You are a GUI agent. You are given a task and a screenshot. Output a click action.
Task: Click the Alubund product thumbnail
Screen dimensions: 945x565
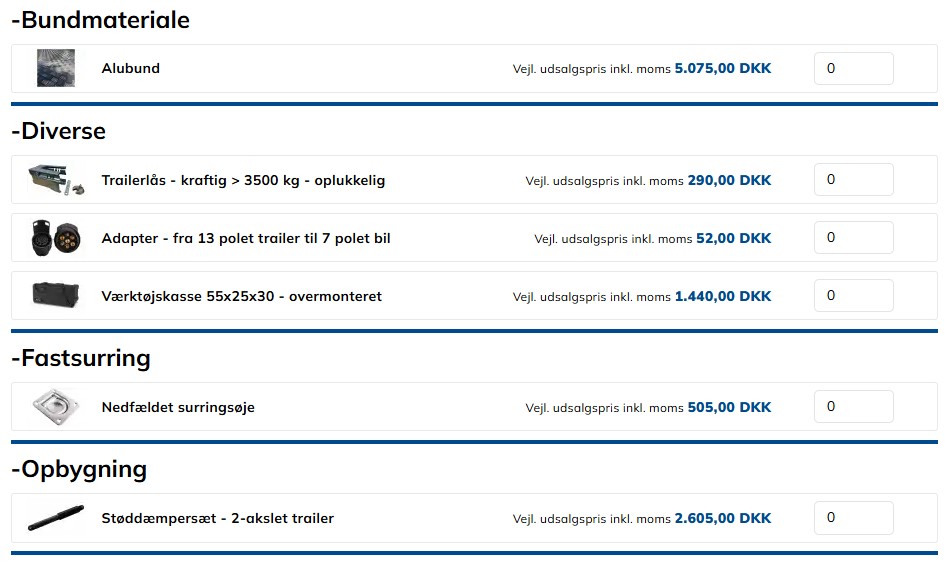click(x=56, y=69)
